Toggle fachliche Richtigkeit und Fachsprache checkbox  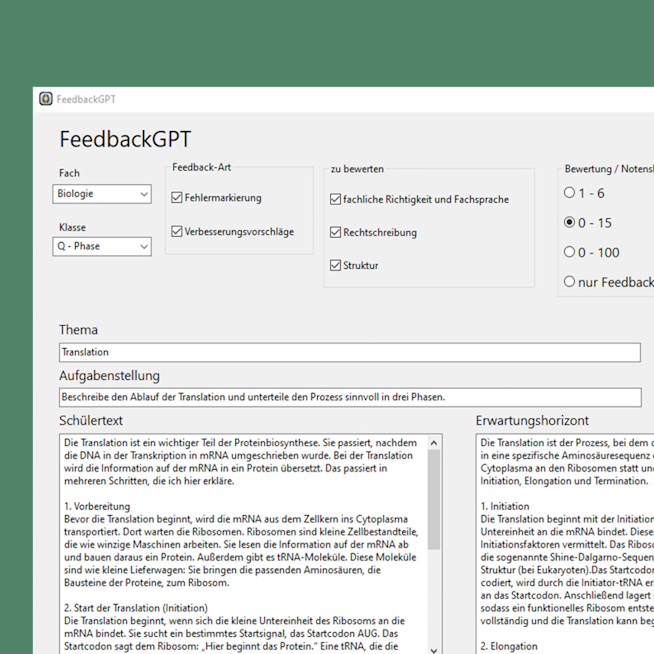[x=335, y=199]
